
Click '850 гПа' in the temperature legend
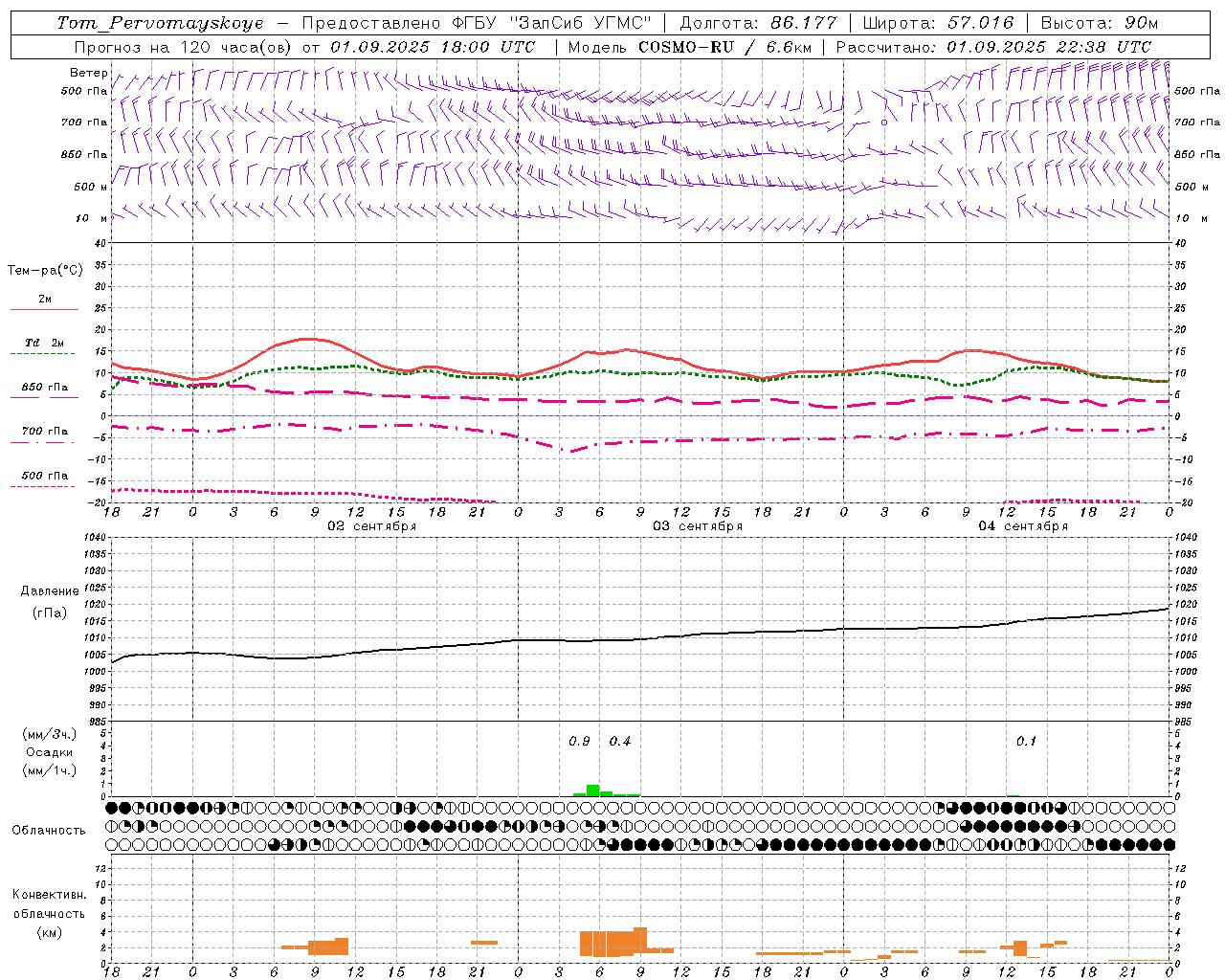click(45, 388)
